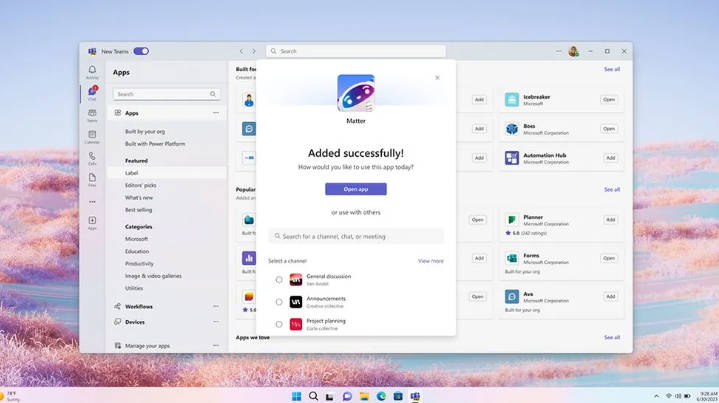Expand the Manage your apps section
Viewport: 719px width, 403px height.
point(216,346)
